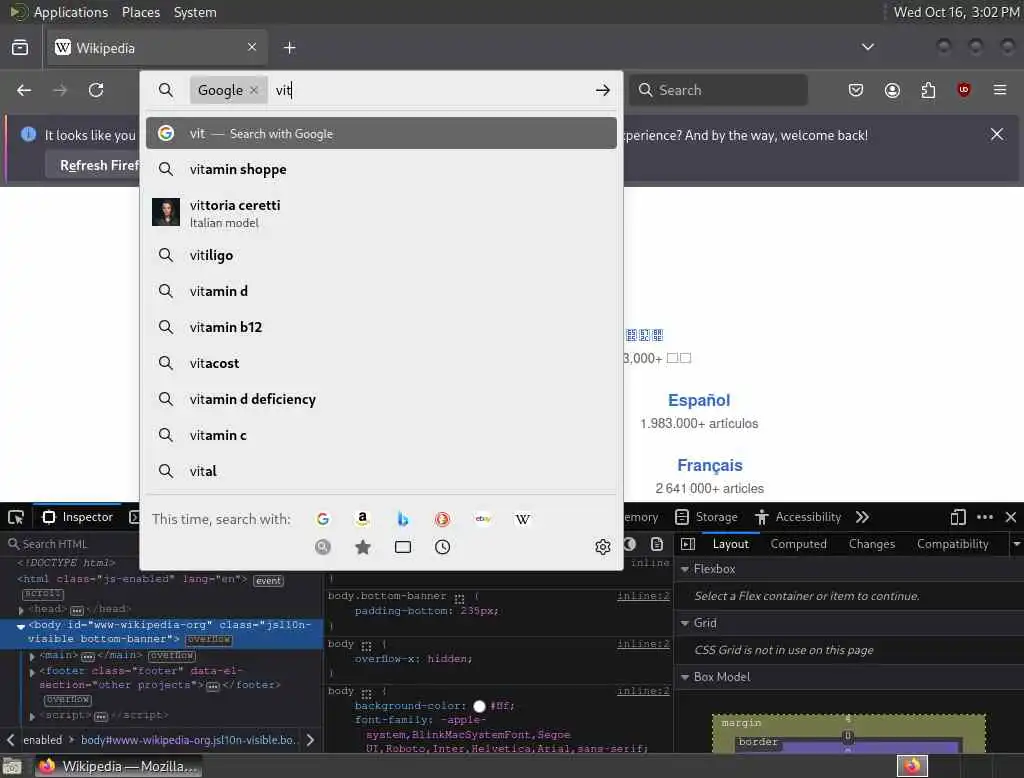Expand the head element node
The width and height of the screenshot is (1024, 778).
point(21,609)
